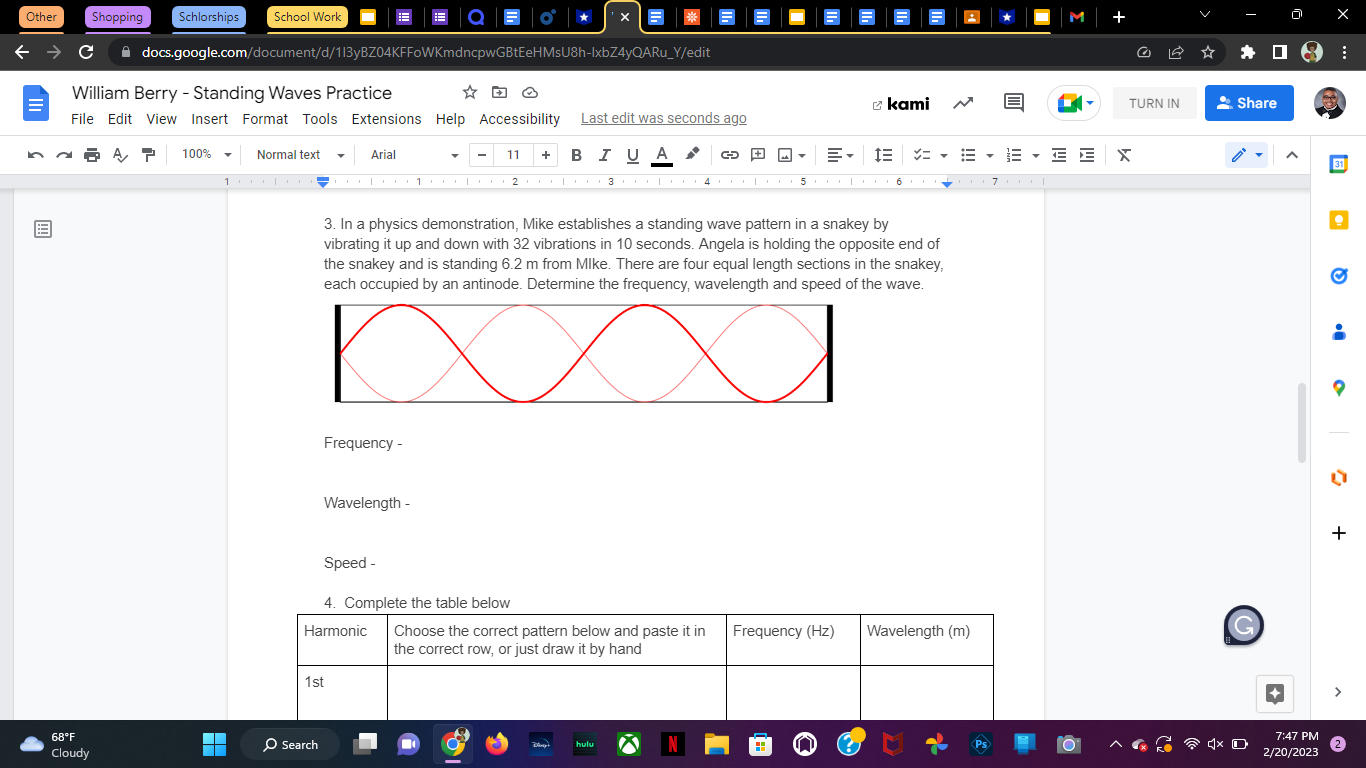The height and width of the screenshot is (768, 1366).
Task: Select the Paint format tool
Action: (149, 155)
